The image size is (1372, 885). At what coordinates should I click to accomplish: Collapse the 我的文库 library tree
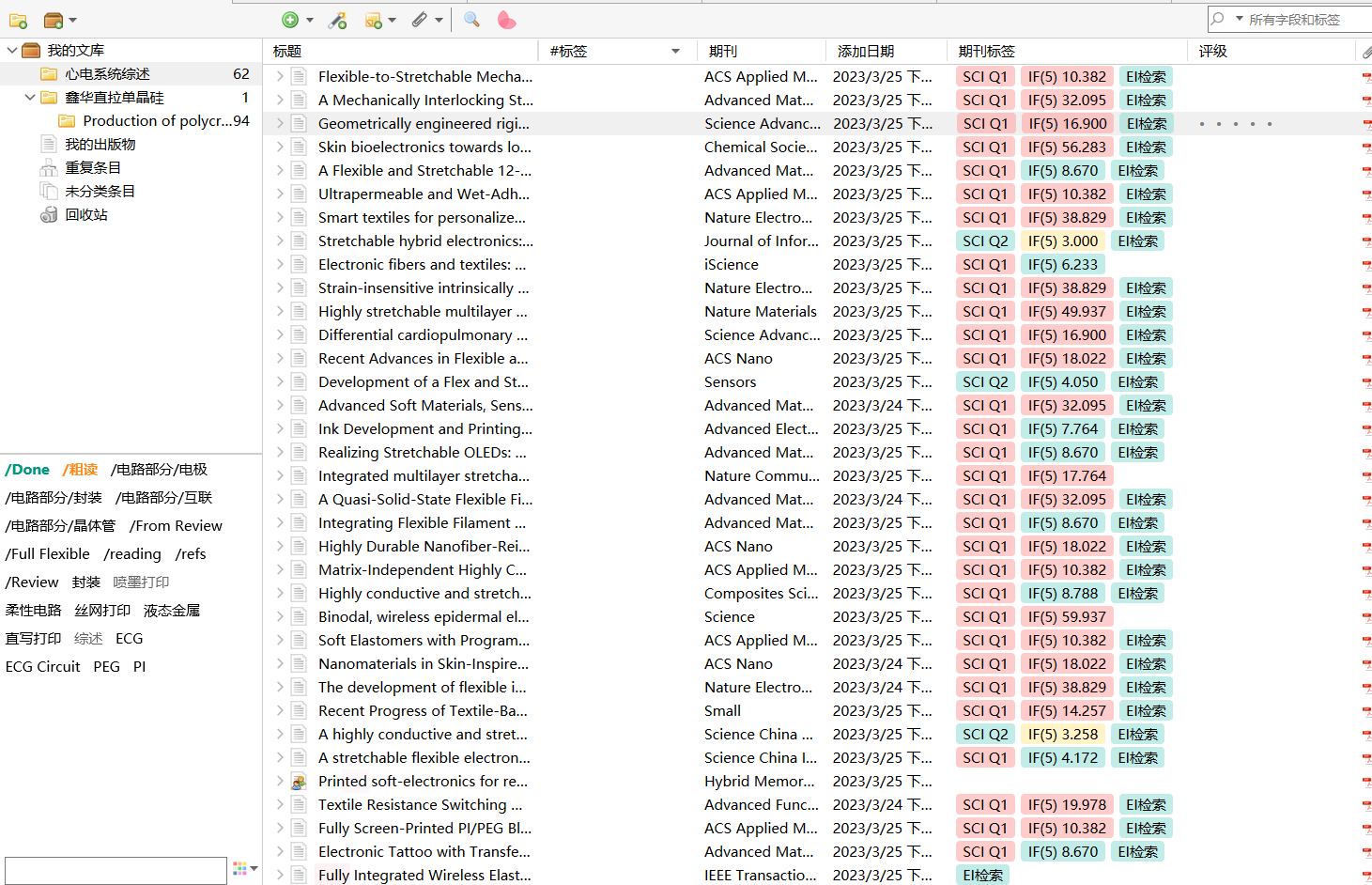tap(12, 51)
